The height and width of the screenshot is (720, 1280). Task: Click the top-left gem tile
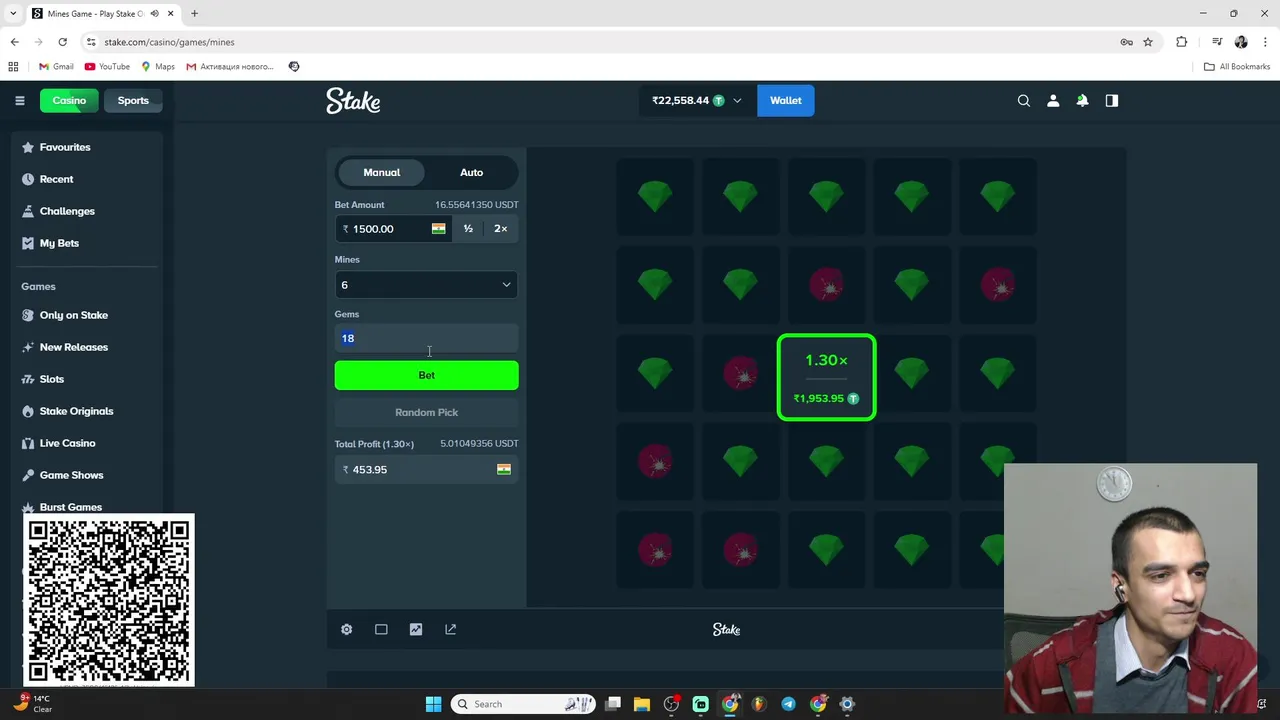655,197
